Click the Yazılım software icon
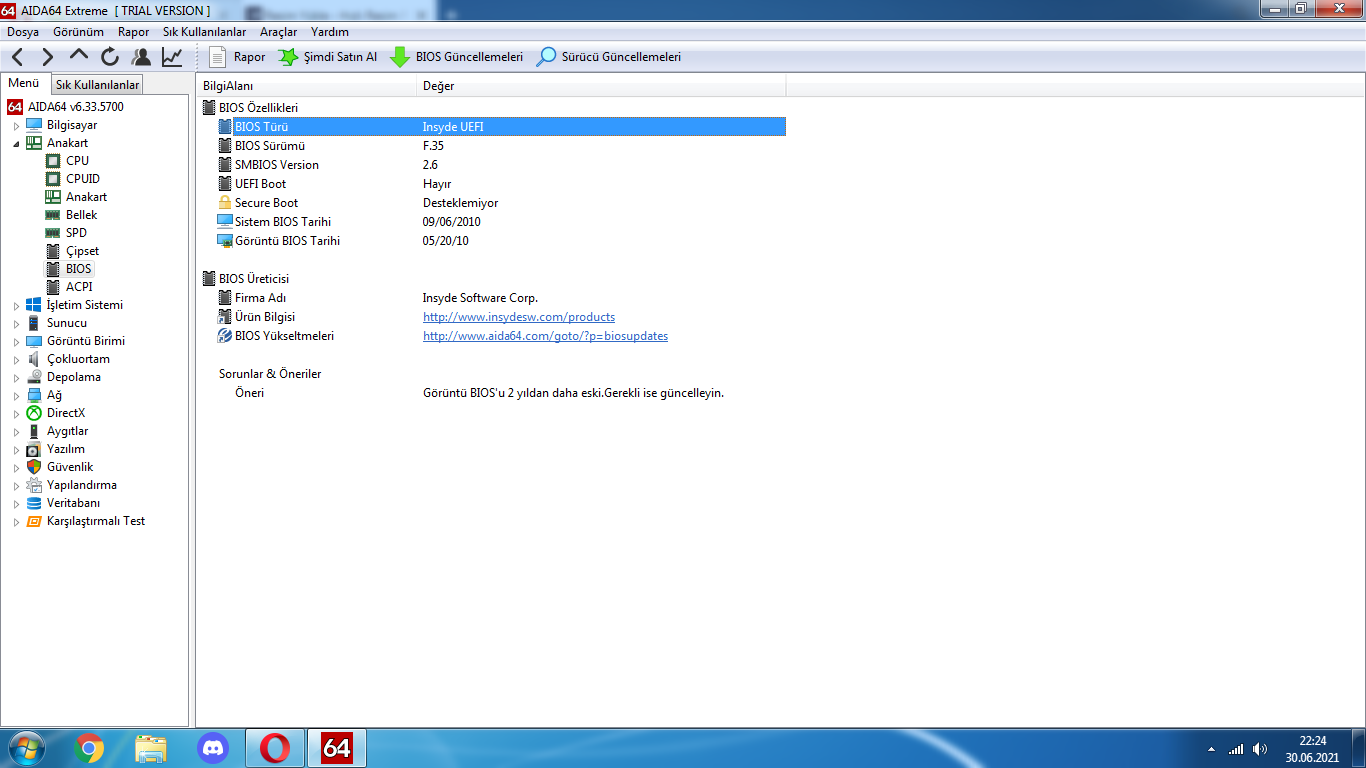The height and width of the screenshot is (768, 1366). 34,449
